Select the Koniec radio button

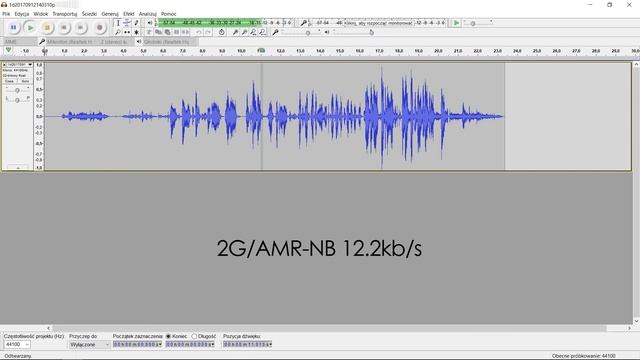click(168, 336)
